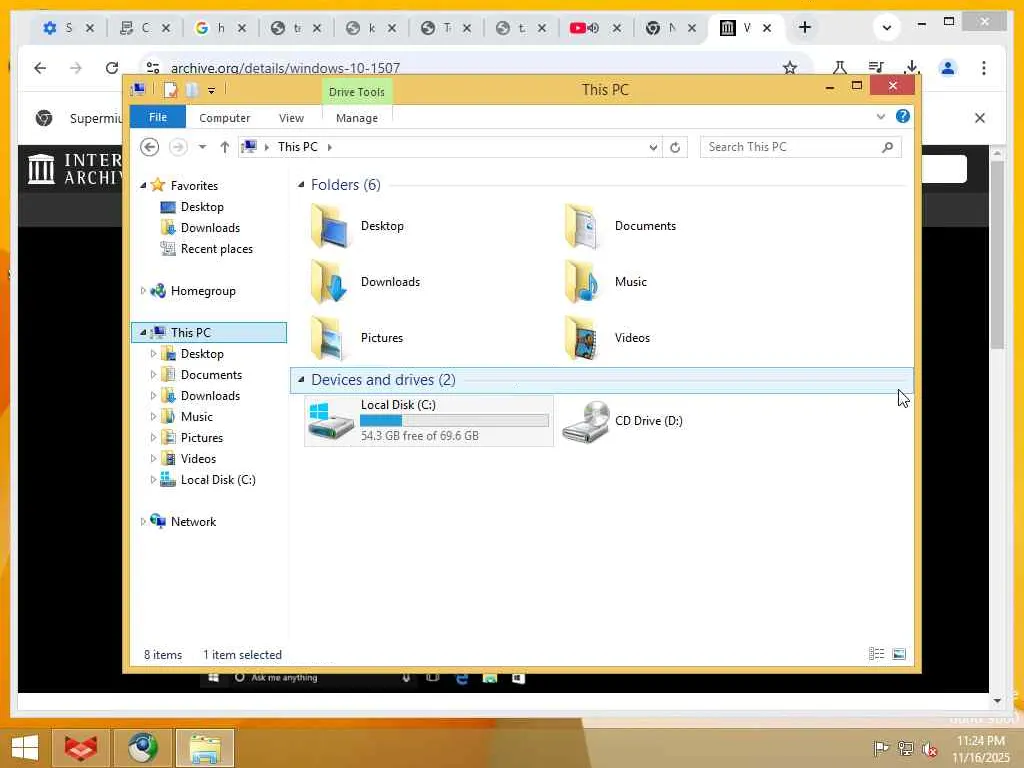The image size is (1024, 768).
Task: Select Pictures under This PC in tree
Action: point(192,438)
